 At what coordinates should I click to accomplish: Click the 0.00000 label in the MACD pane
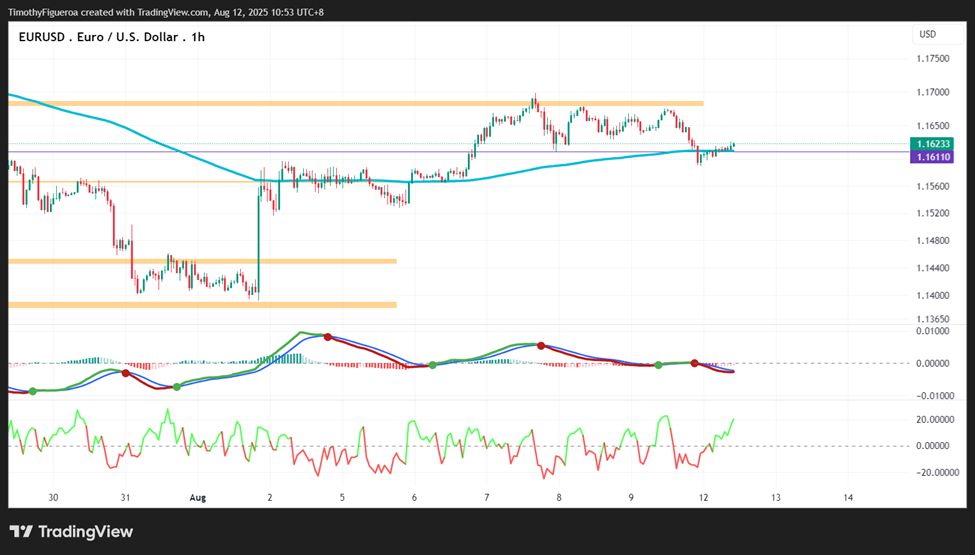(933, 364)
